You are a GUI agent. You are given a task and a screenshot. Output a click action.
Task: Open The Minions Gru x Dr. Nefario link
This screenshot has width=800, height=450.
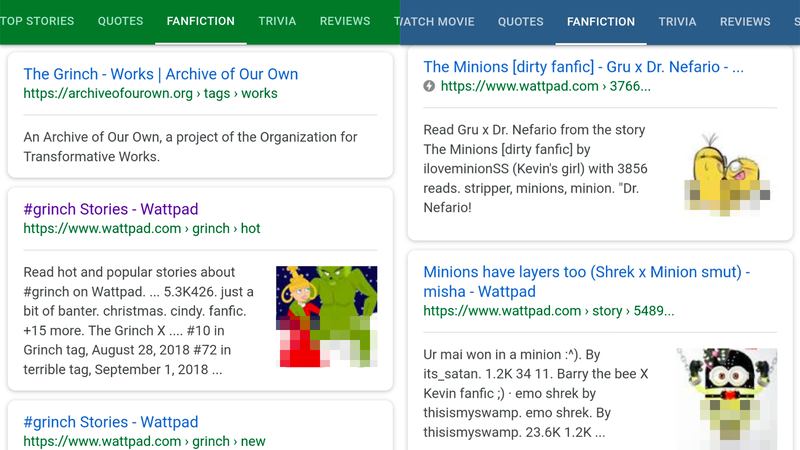coord(583,67)
